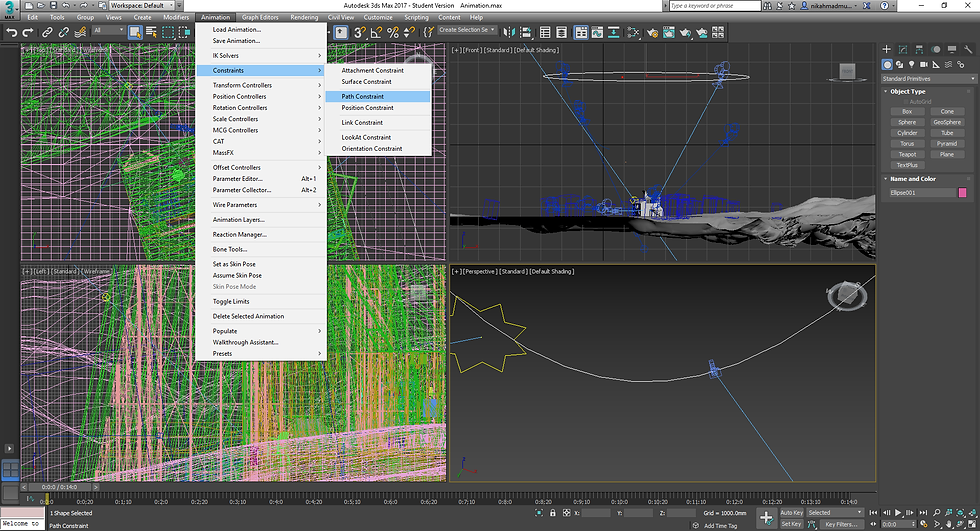
Task: Click the pink object color swatch
Action: [x=962, y=192]
